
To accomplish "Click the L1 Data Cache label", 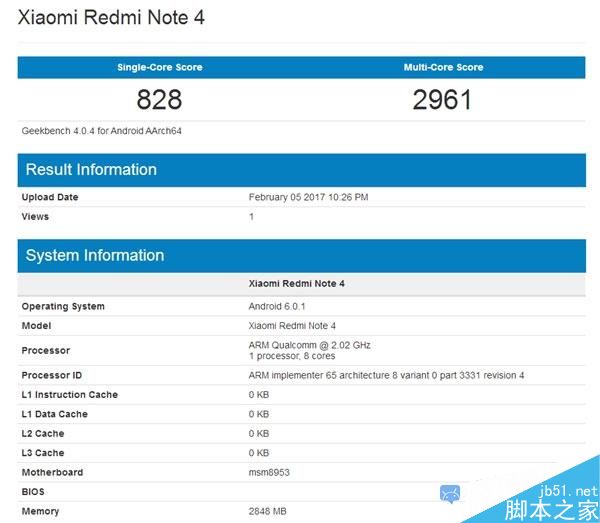I will click(x=55, y=414).
